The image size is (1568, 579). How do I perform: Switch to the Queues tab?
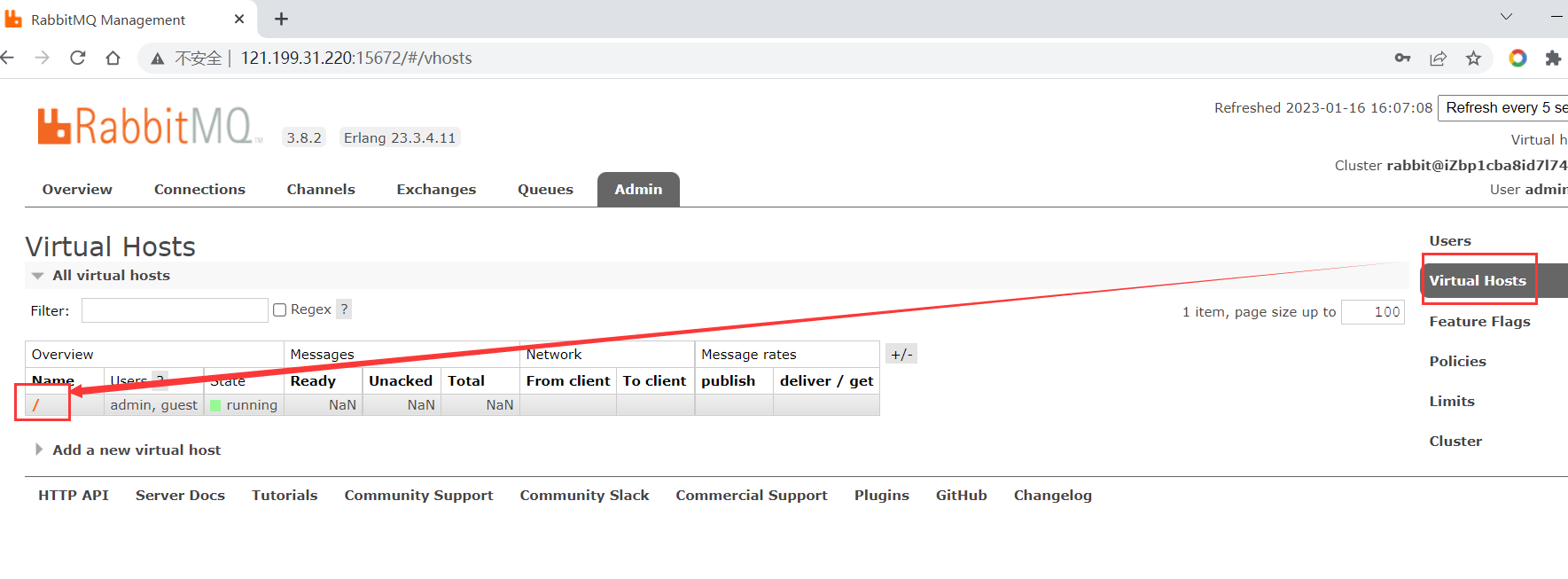(545, 189)
